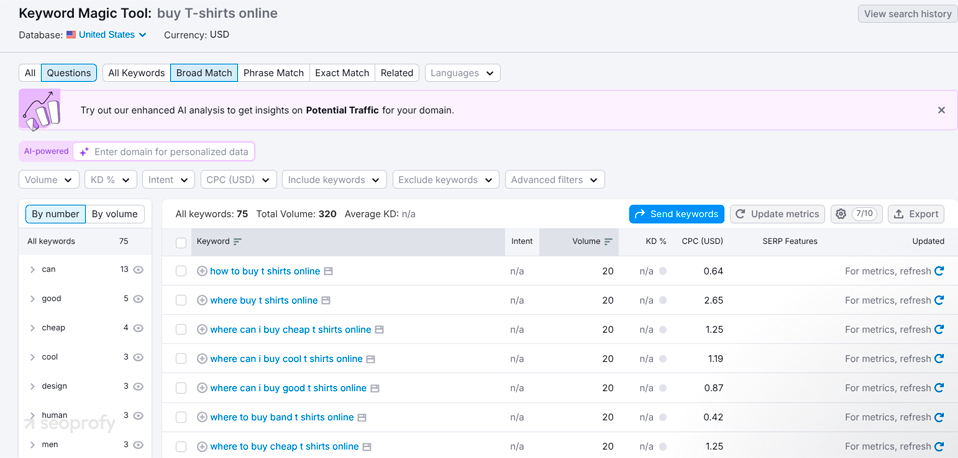Open SERP view icon for 'where buy t shirts online'
The width and height of the screenshot is (958, 458).
(326, 300)
